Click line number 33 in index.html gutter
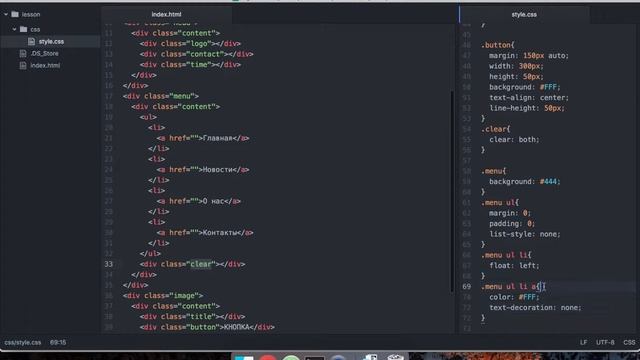Screen dimensions: 640x360 [109, 264]
